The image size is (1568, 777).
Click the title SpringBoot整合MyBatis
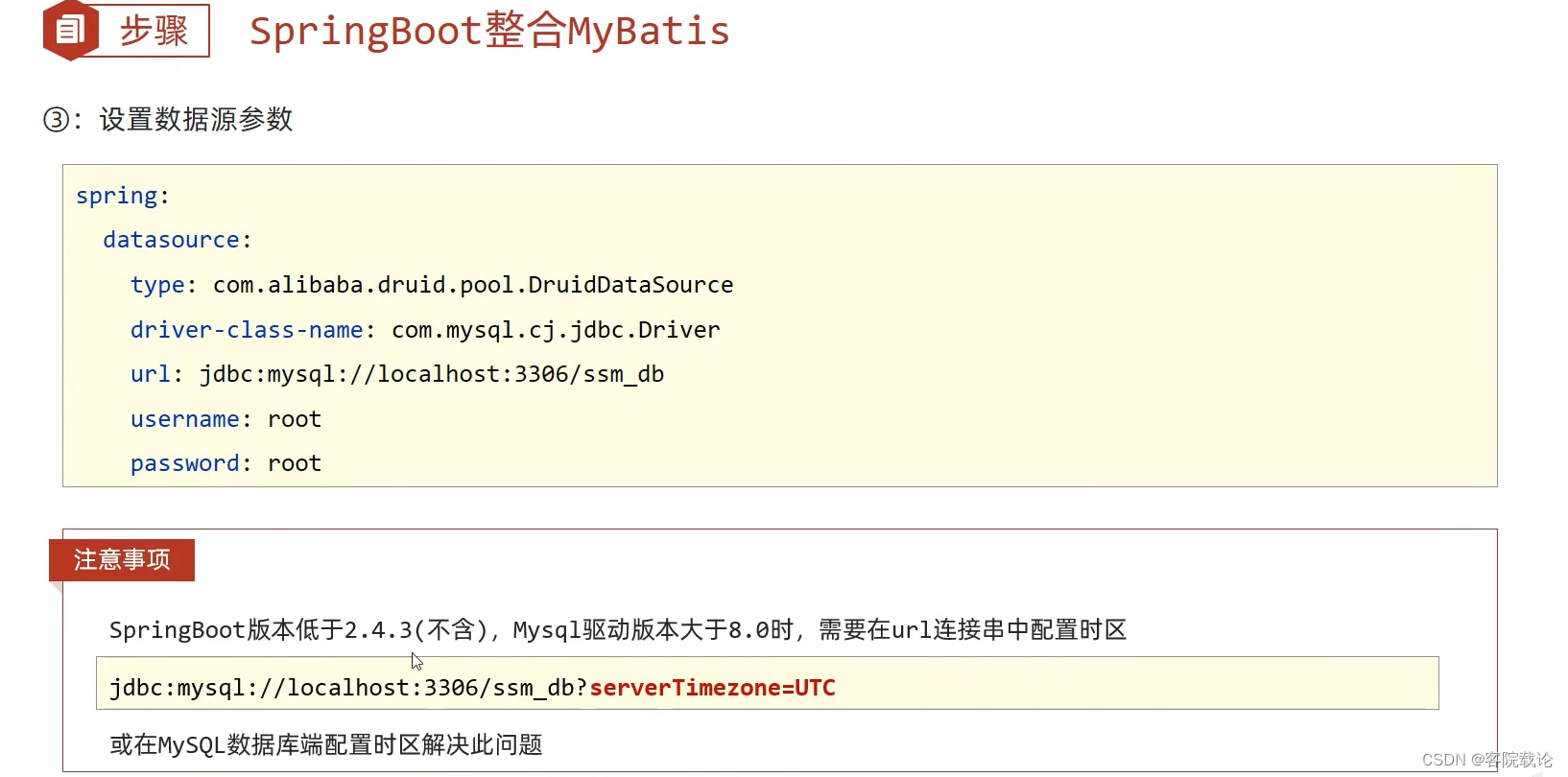(x=489, y=31)
